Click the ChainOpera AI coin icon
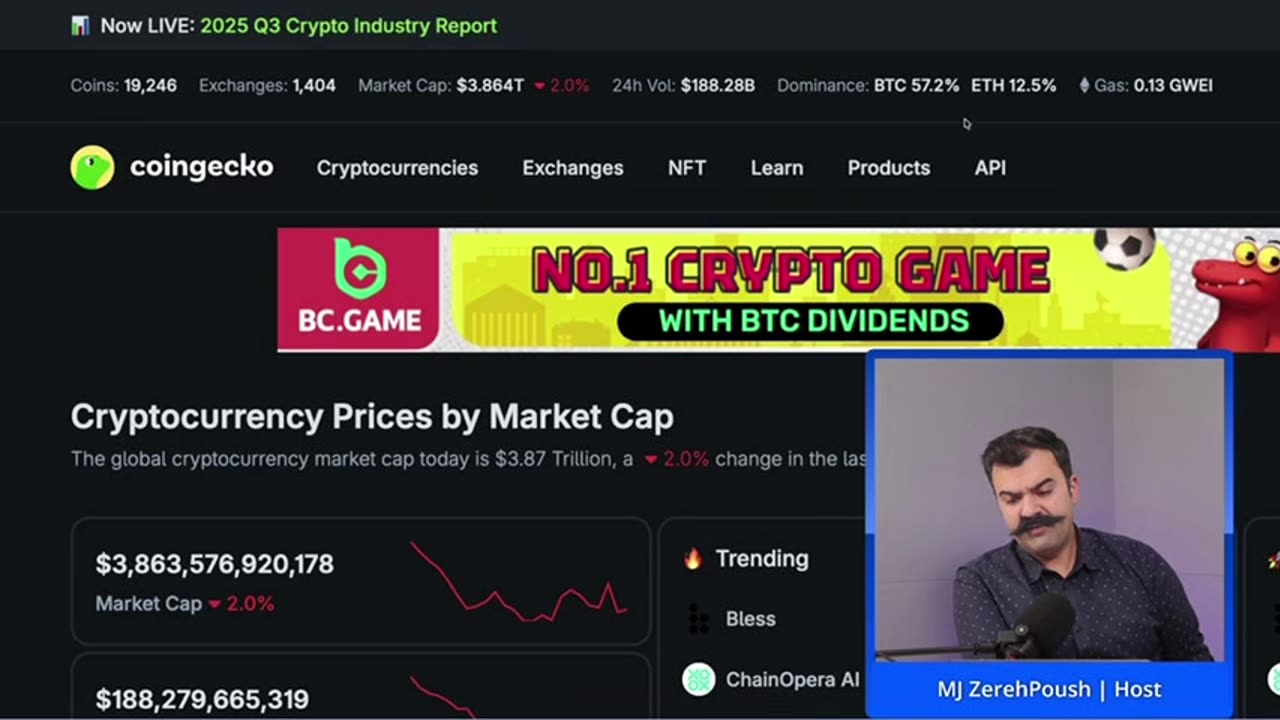1280x720 pixels. (699, 680)
